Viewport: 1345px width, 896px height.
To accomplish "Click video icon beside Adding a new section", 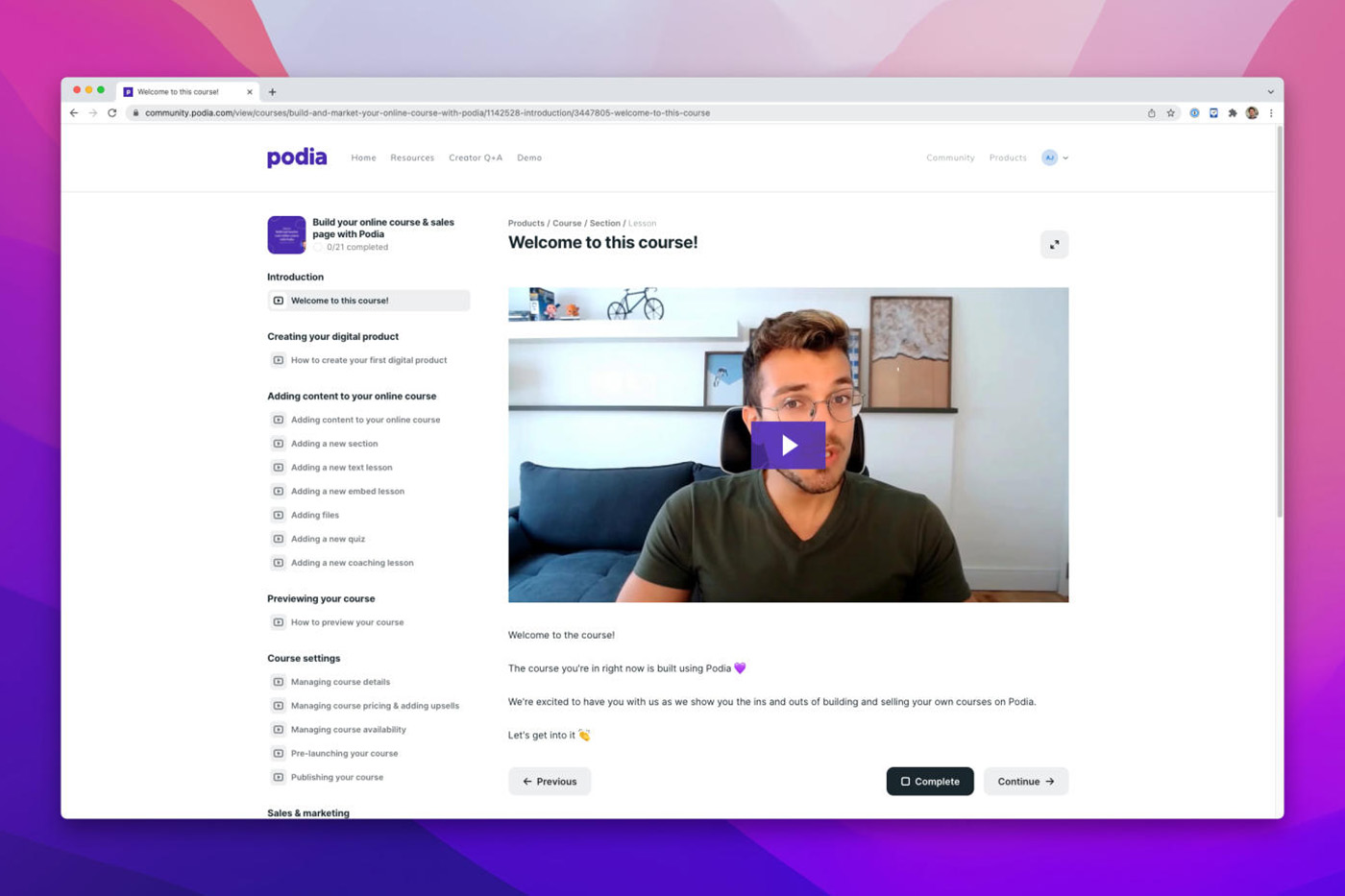I will tap(279, 444).
